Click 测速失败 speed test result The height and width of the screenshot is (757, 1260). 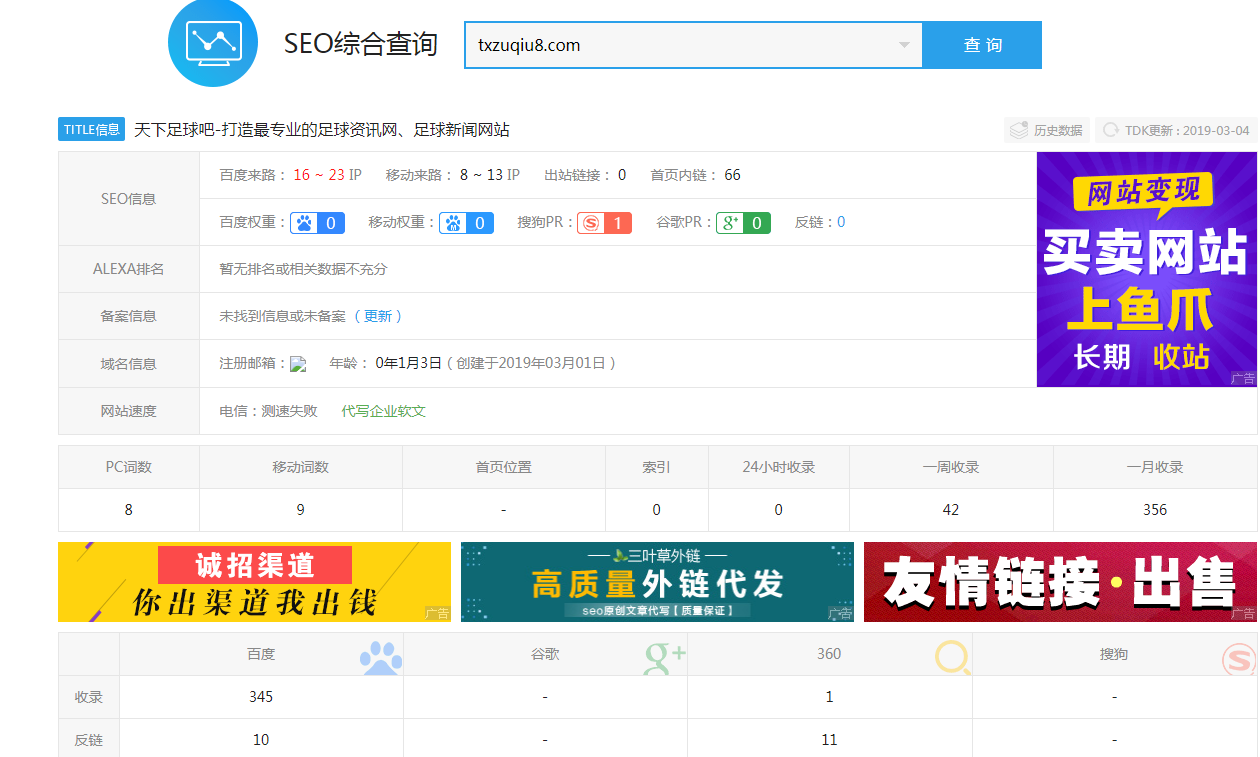click(x=290, y=411)
